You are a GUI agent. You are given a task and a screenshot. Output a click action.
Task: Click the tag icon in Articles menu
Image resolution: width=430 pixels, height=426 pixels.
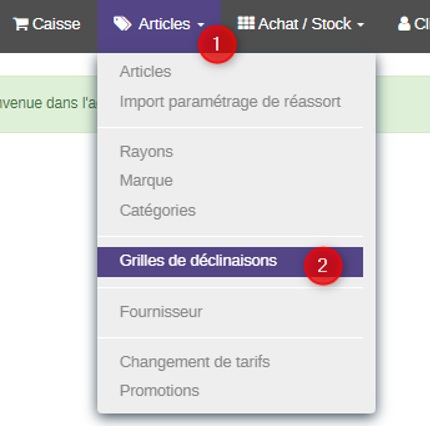pos(122,24)
